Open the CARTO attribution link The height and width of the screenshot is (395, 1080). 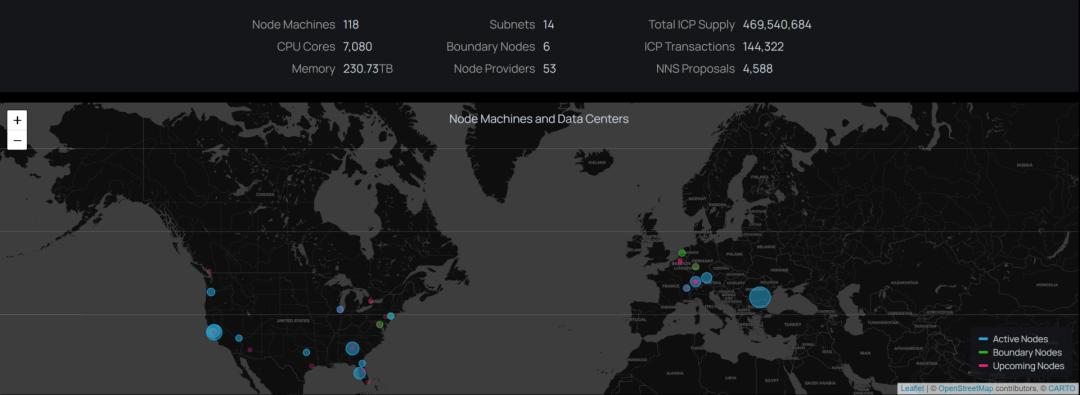point(1061,389)
